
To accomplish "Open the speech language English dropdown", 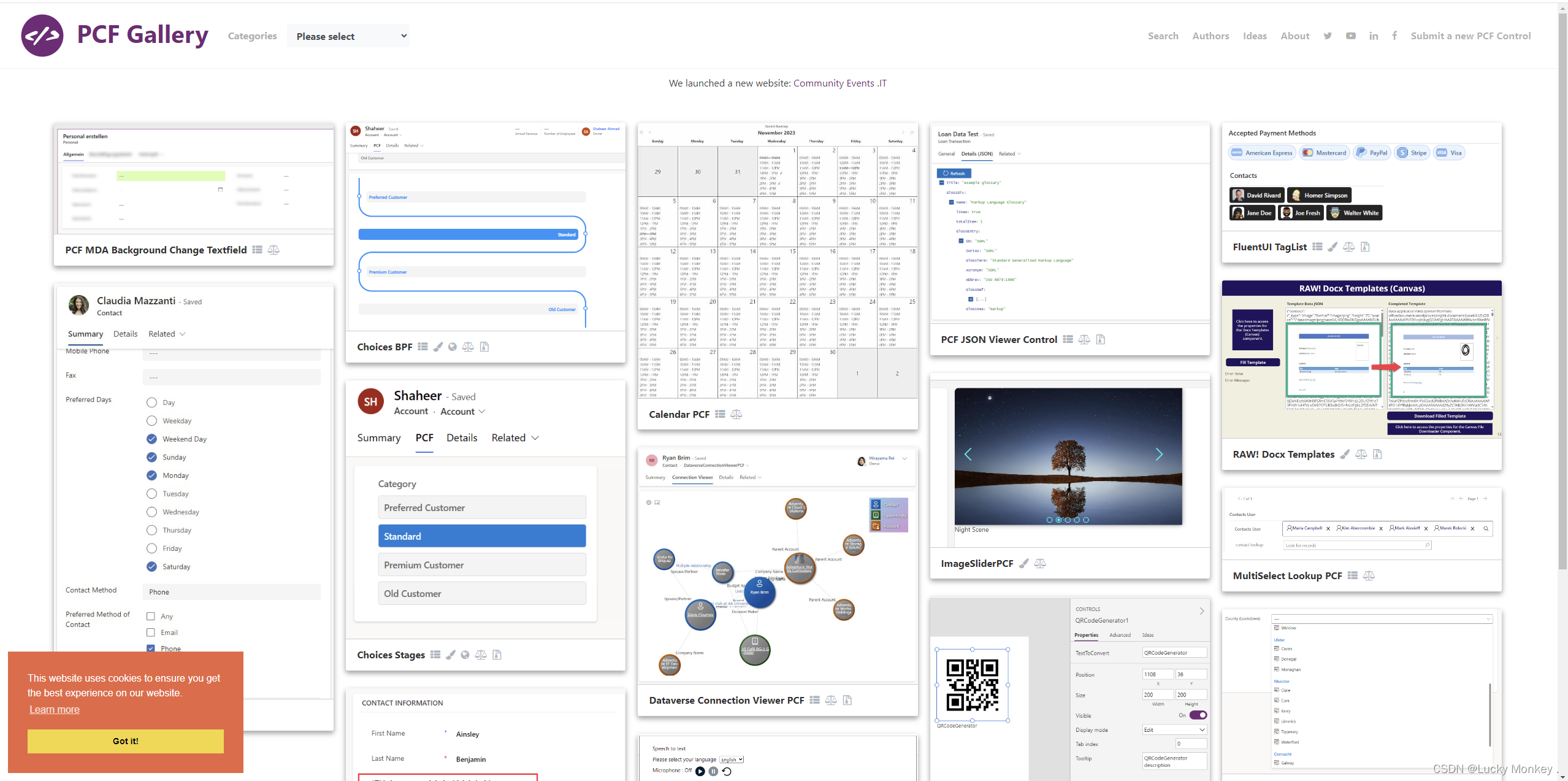I will click(x=732, y=760).
